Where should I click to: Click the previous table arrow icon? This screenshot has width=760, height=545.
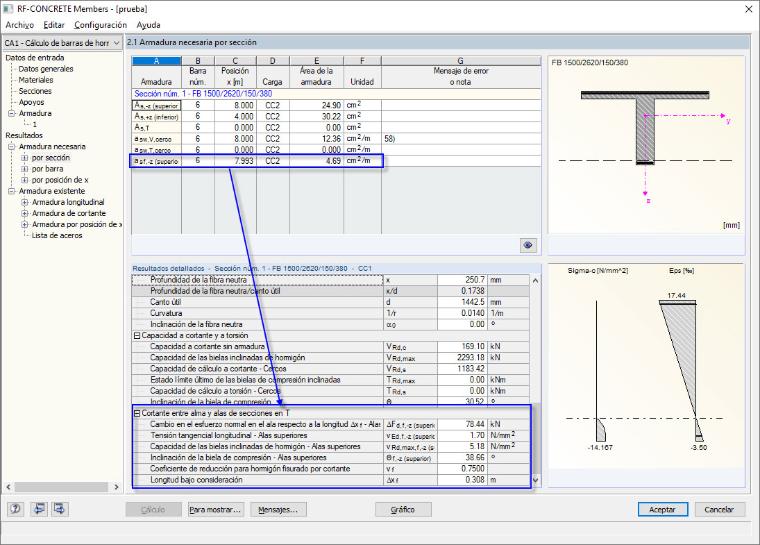[x=38, y=509]
